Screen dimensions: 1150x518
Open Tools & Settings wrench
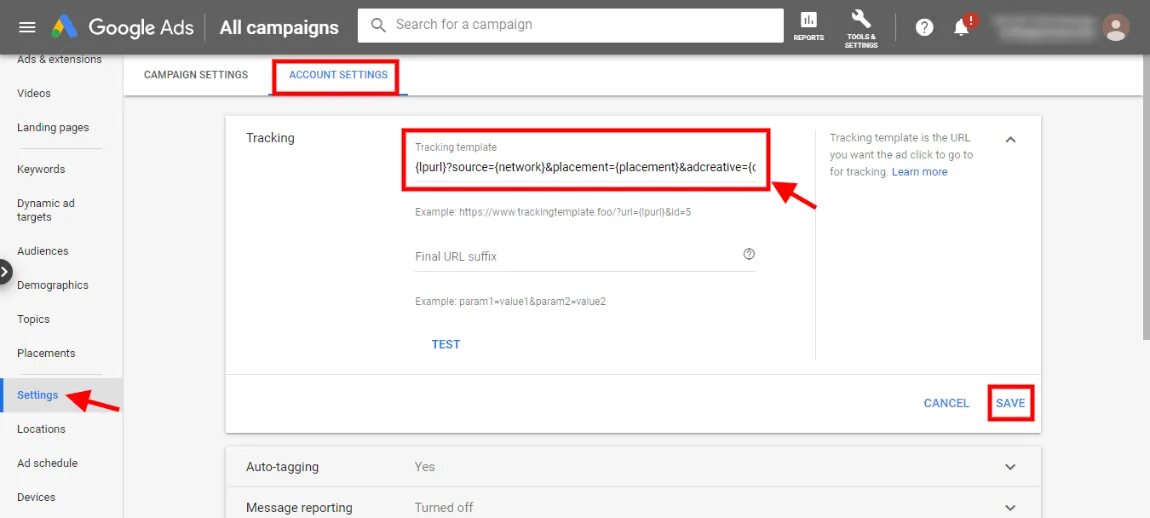click(x=861, y=29)
